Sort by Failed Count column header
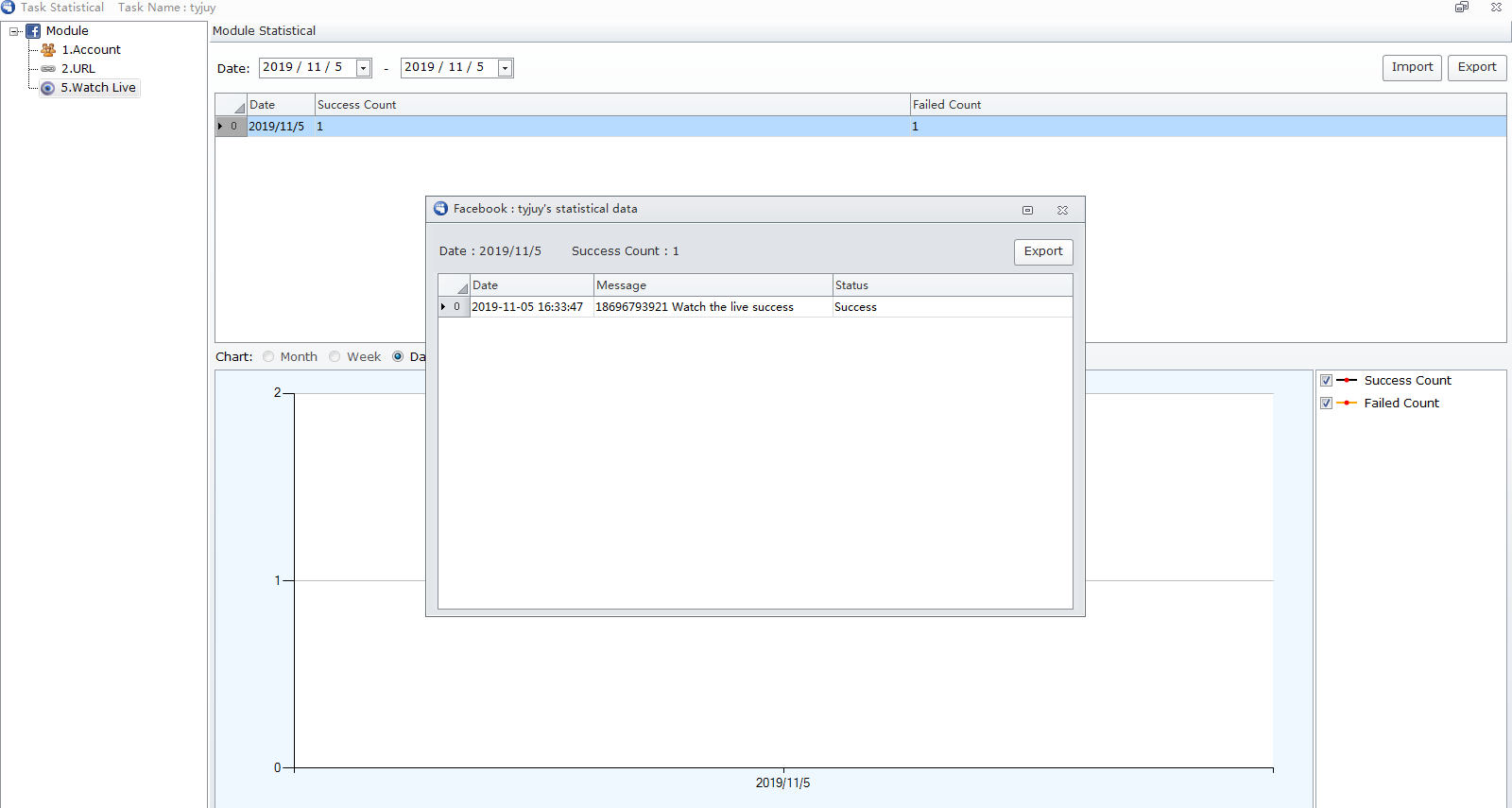Image resolution: width=1512 pixels, height=808 pixels. [1209, 105]
